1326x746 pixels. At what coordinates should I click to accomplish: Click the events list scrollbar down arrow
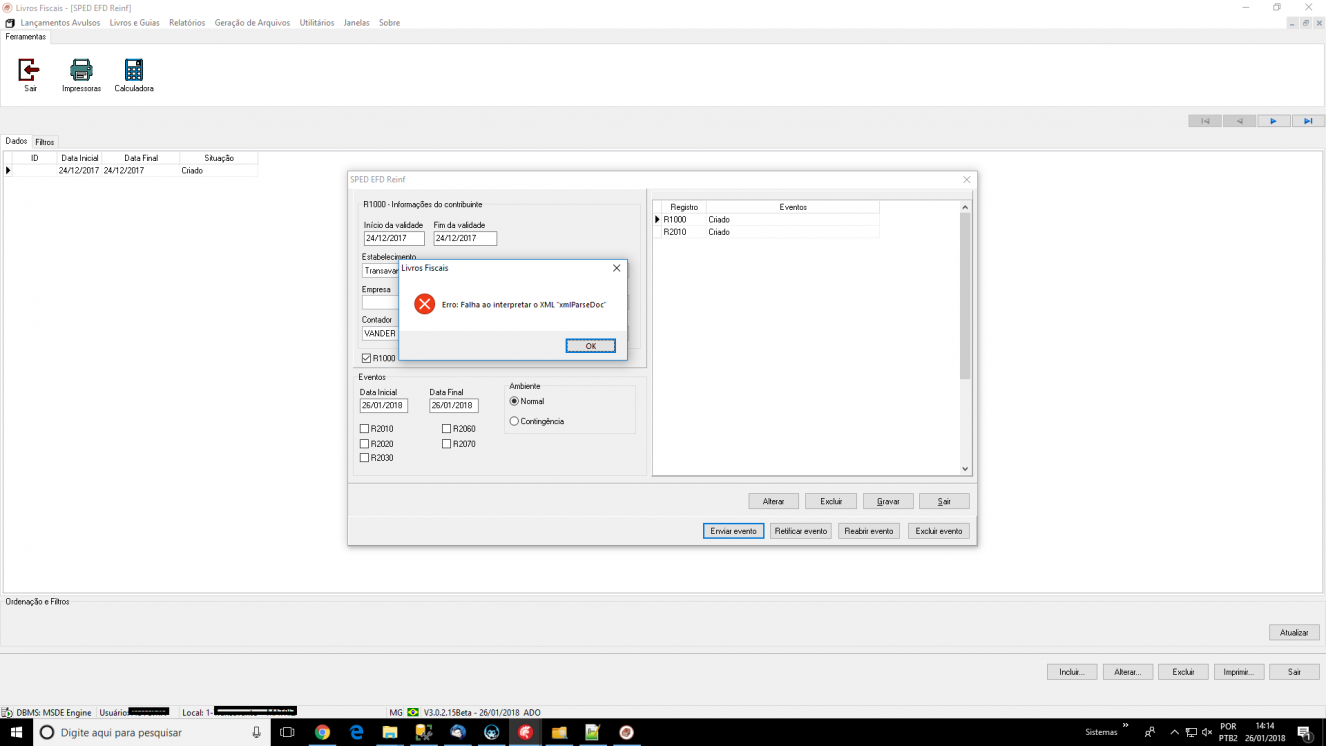pos(965,469)
